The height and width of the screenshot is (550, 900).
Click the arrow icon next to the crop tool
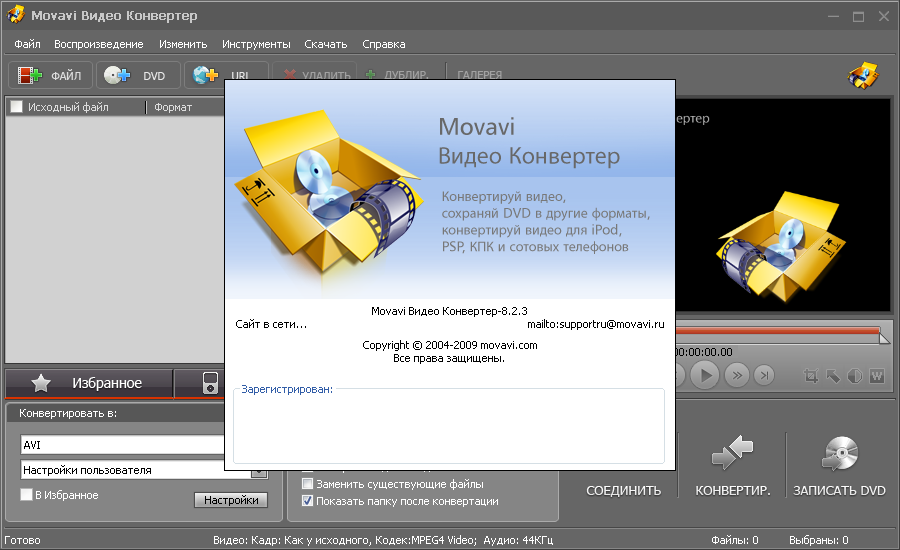pos(833,376)
